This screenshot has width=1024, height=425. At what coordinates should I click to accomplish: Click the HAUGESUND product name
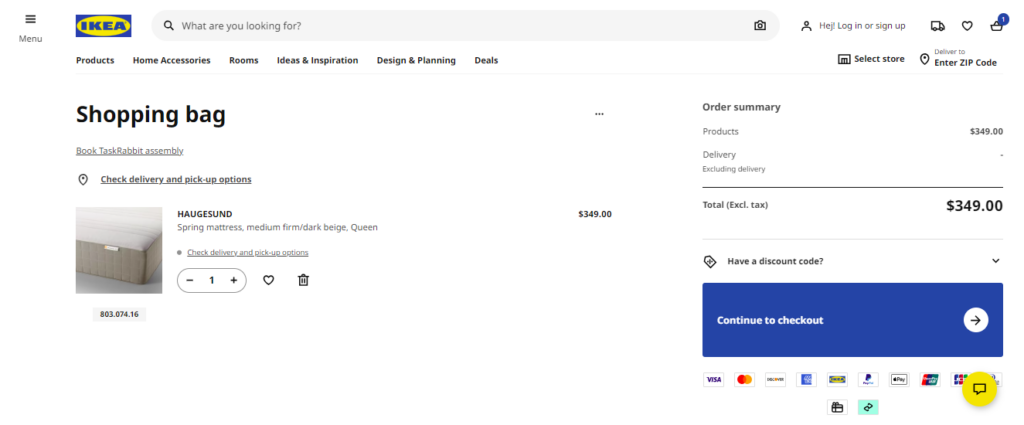(204, 214)
